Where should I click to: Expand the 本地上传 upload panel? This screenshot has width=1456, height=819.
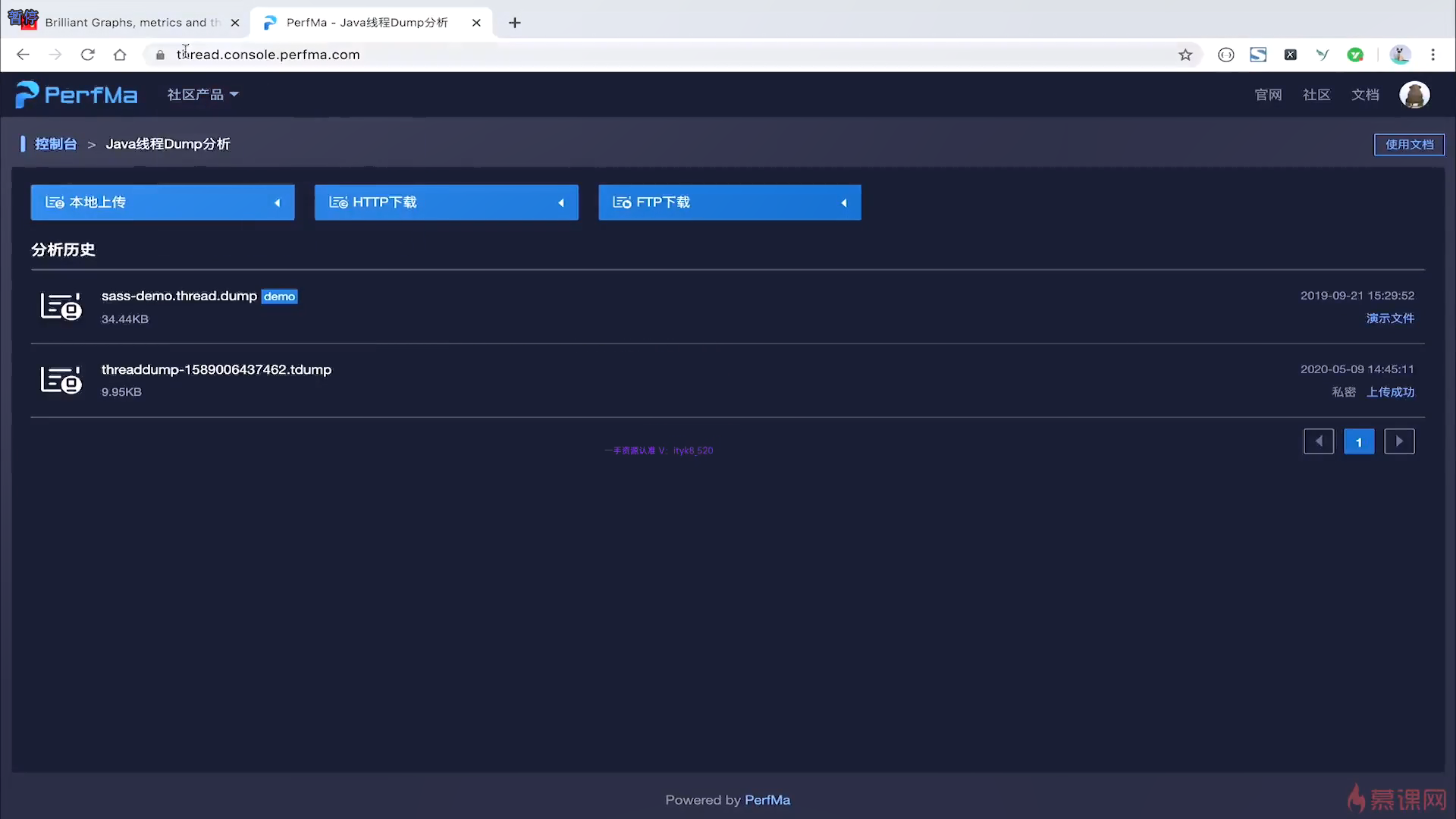[x=162, y=202]
